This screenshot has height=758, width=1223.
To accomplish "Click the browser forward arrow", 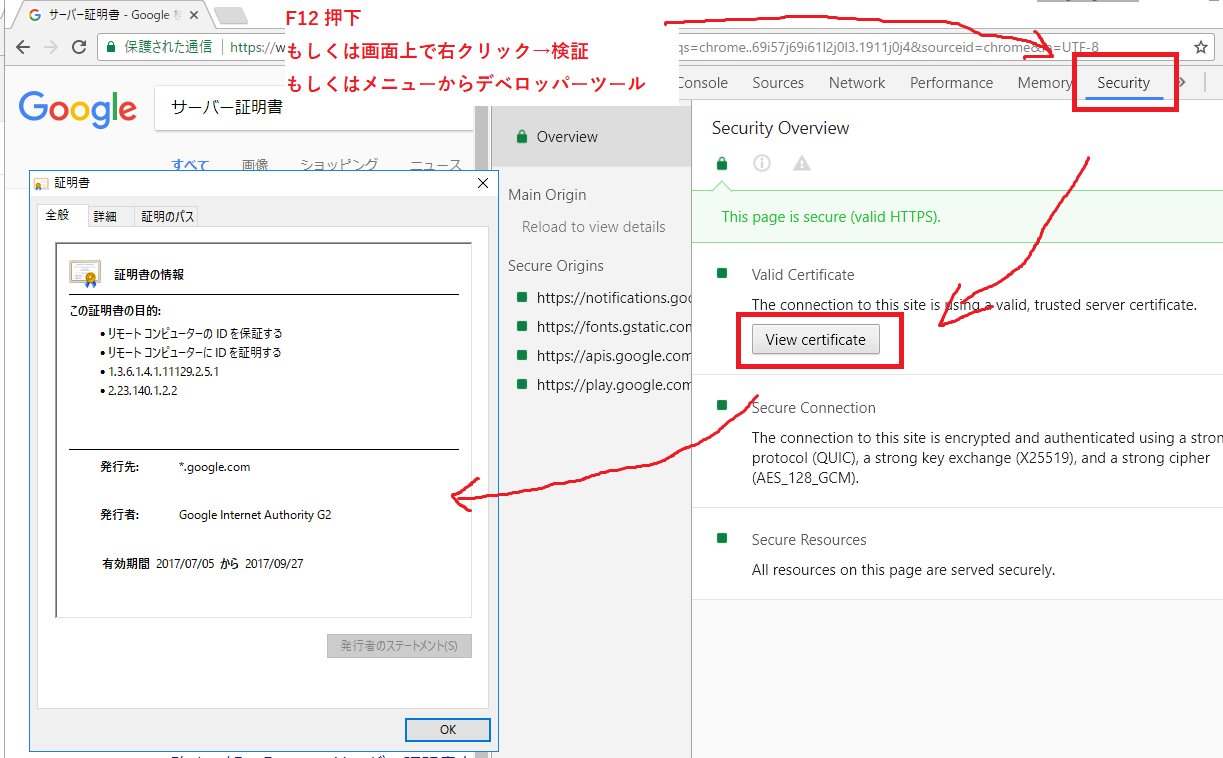I will coord(51,47).
